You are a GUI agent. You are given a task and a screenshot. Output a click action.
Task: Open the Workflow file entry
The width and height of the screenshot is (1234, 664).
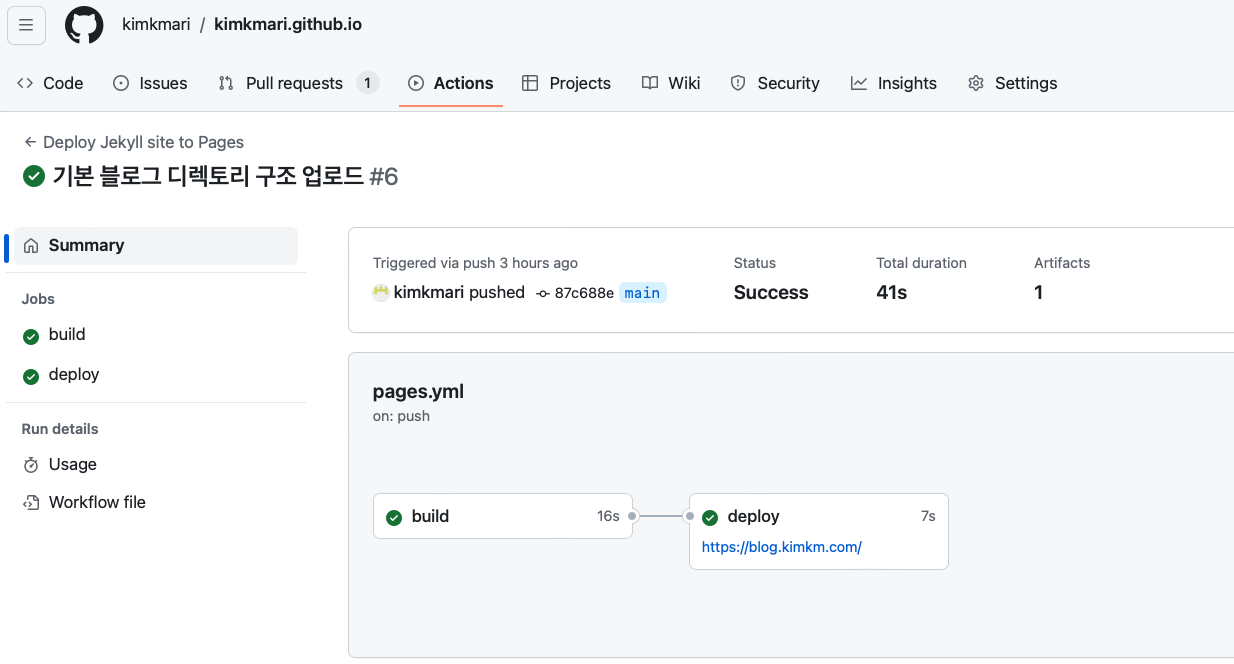pos(97,503)
